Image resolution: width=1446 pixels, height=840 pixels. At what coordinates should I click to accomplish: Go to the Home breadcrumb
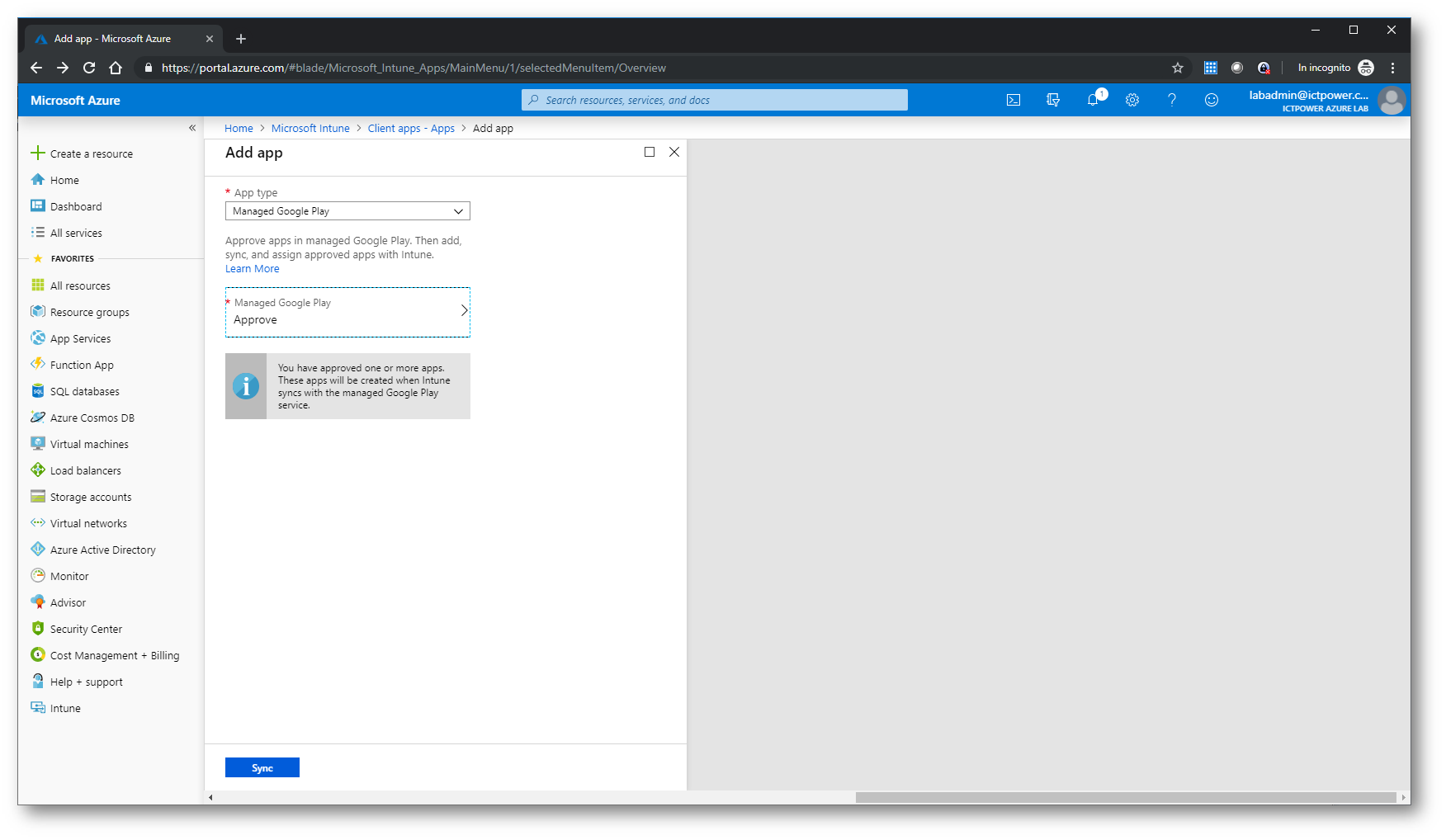tap(239, 128)
